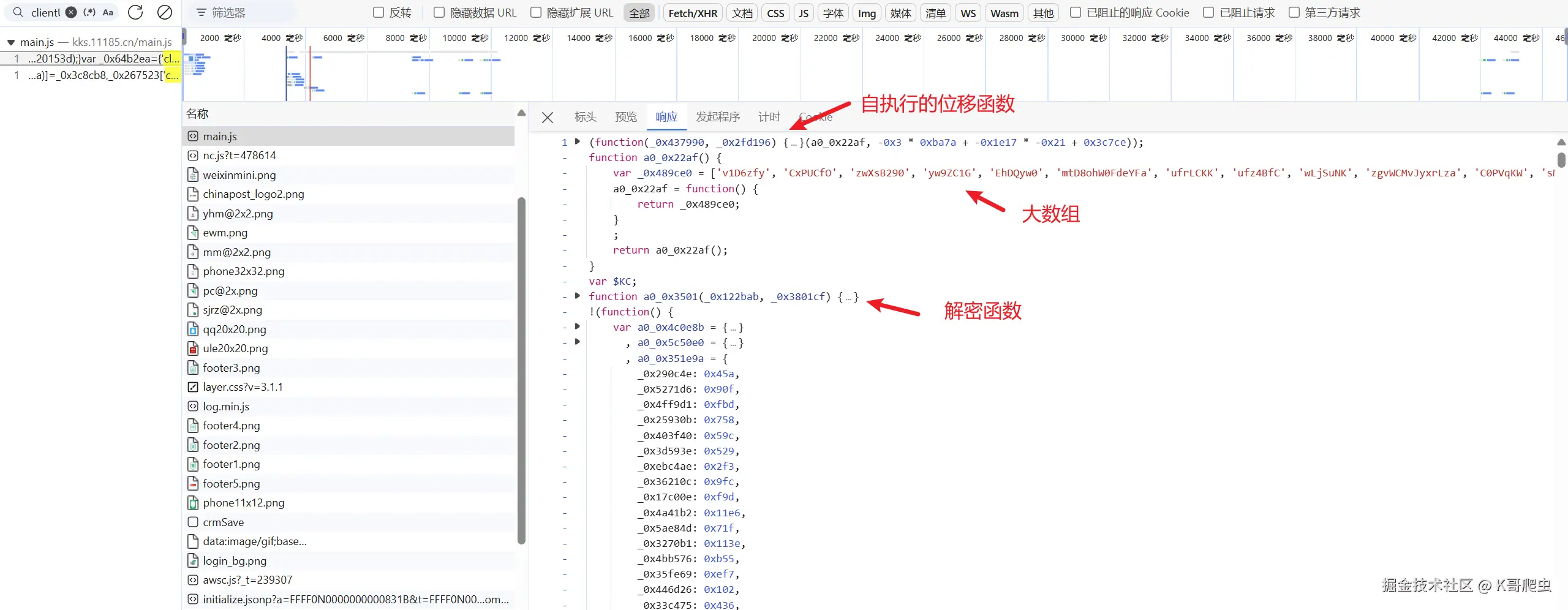The height and width of the screenshot is (610, 1568).
Task: Switch to the 响应 (Response) tab
Action: (x=666, y=116)
